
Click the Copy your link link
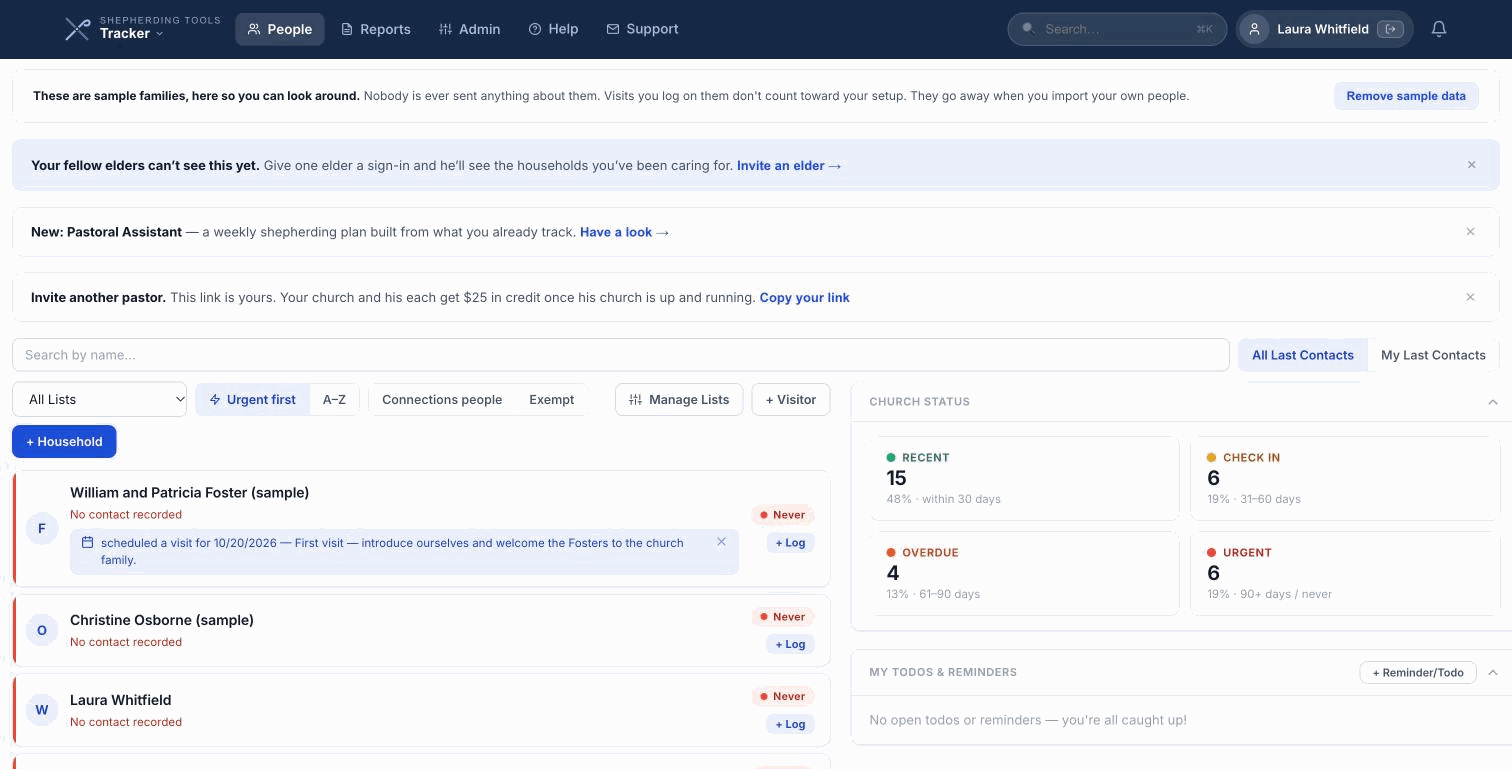(x=805, y=297)
